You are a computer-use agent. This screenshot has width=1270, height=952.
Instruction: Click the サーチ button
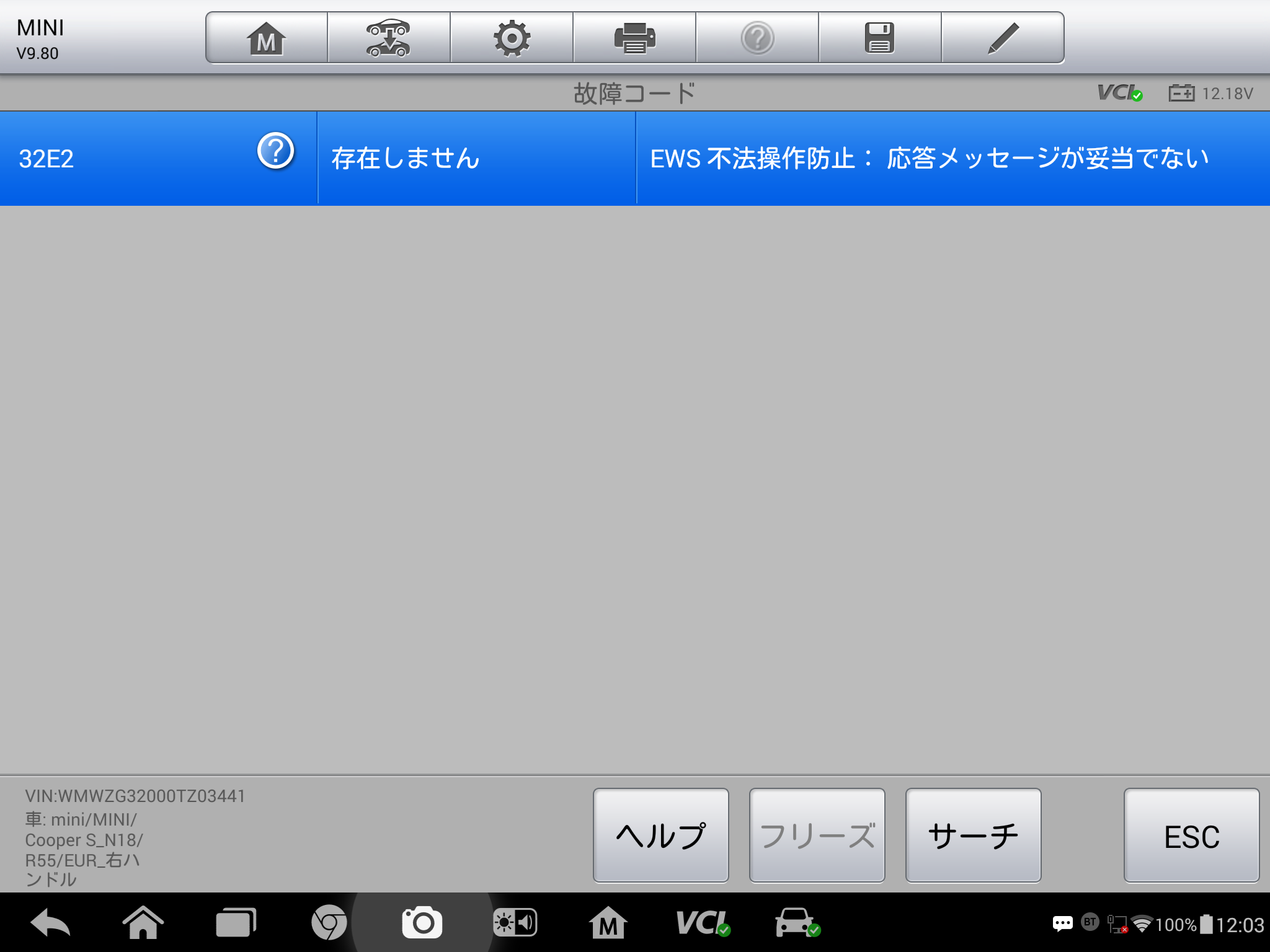(974, 835)
